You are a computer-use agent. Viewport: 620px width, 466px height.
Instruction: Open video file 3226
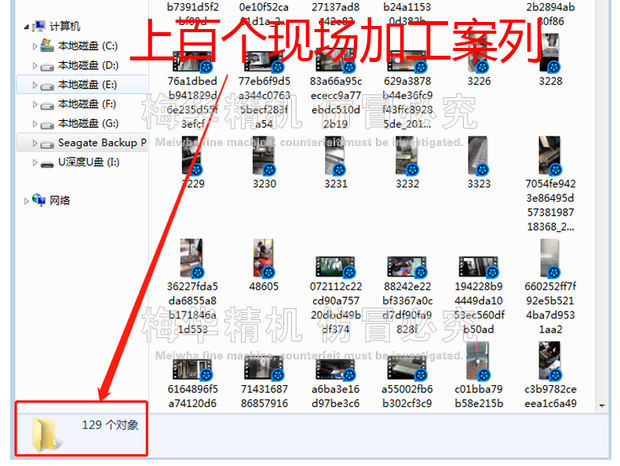478,58
